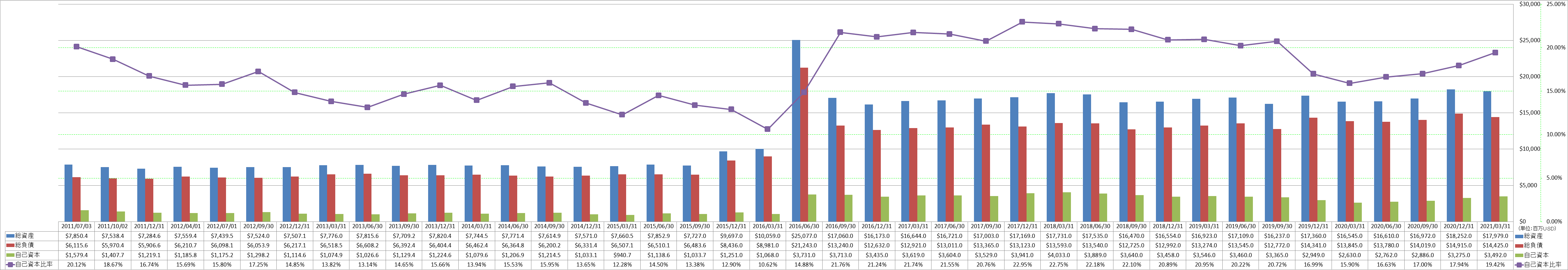1568x270 pixels.
Task: Click the $6,115.6 total liabilities cell
Action: click(x=77, y=245)
